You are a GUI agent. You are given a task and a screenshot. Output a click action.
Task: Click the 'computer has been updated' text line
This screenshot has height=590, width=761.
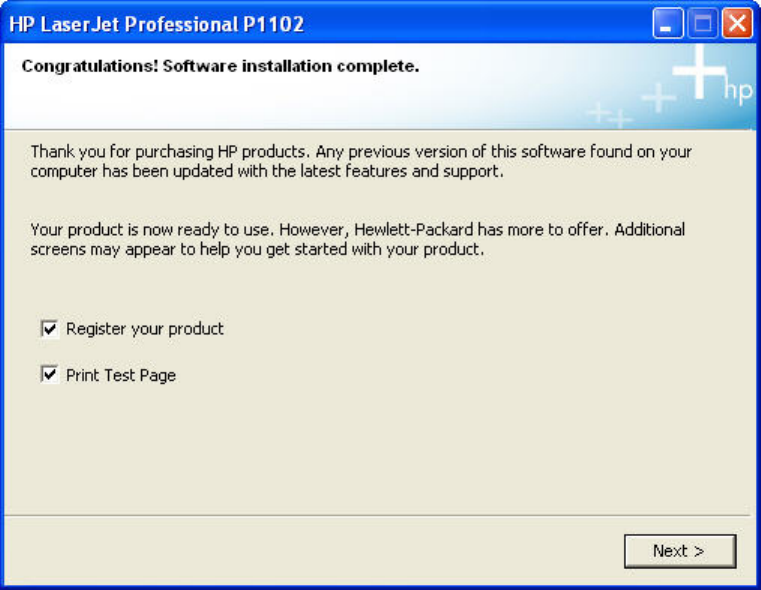[x=267, y=171]
